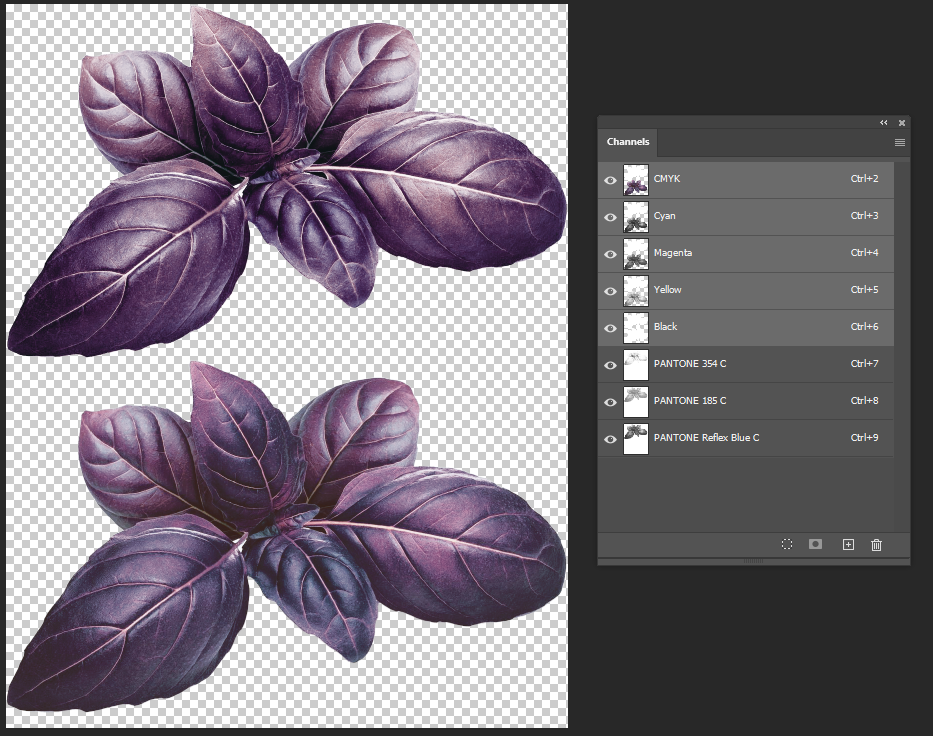This screenshot has height=736, width=933.
Task: Switch to the Channels tab
Action: [628, 142]
